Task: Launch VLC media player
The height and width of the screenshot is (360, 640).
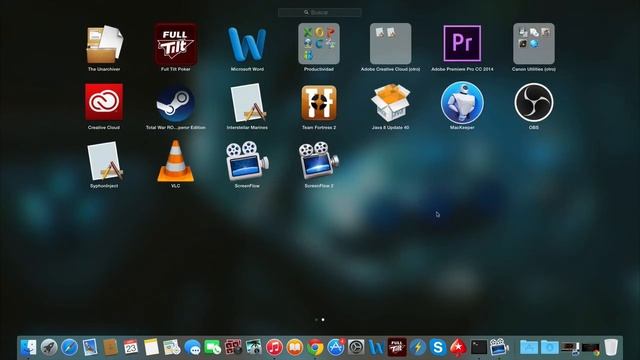Action: click(176, 161)
